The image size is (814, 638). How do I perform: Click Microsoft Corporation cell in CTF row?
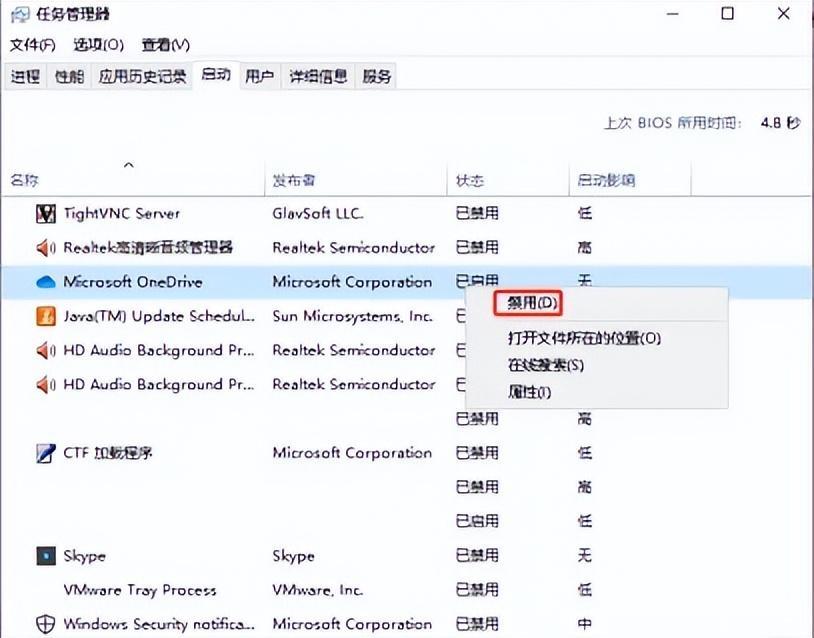[352, 453]
